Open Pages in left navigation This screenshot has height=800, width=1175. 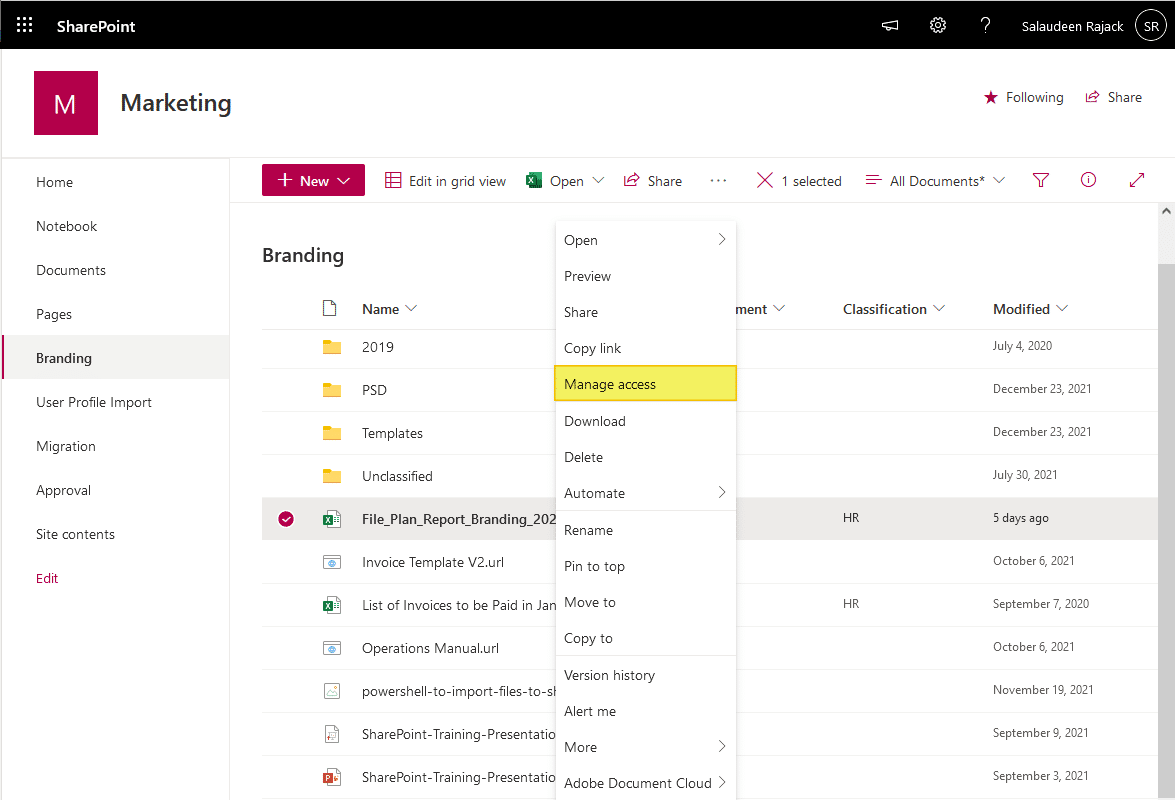click(54, 315)
